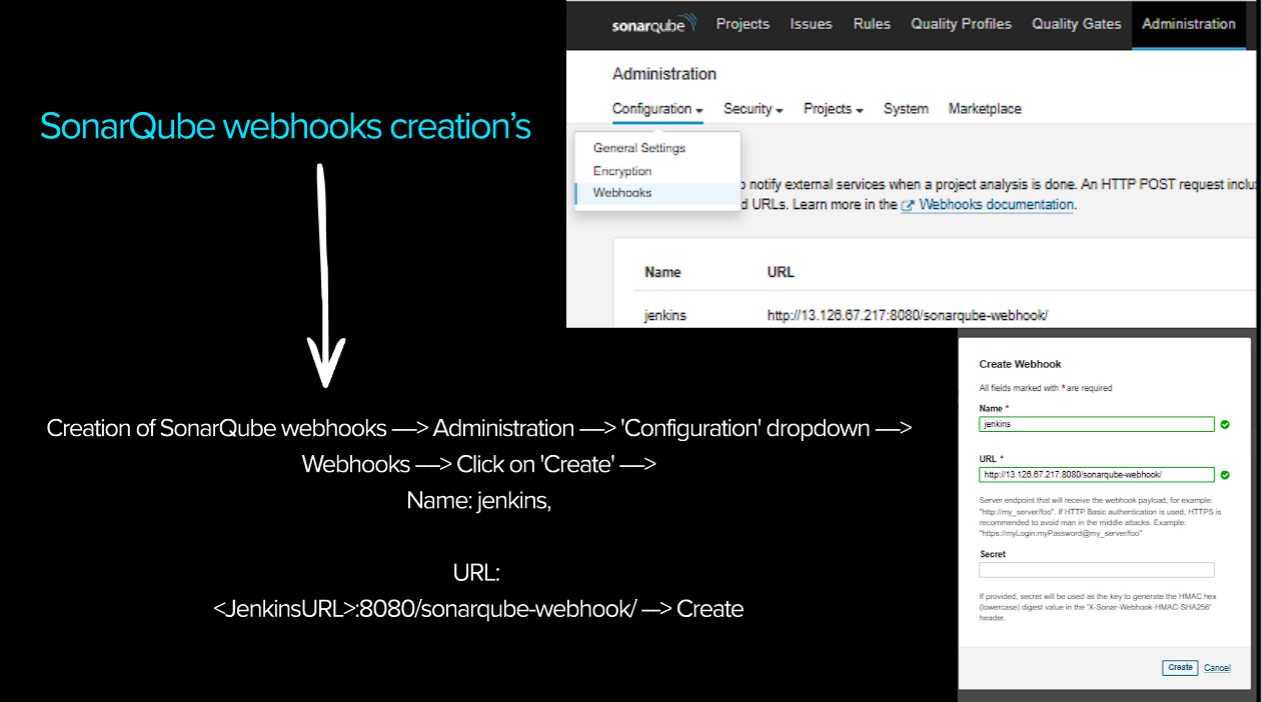Expand the Projects dropdown under Administration
1262x702 pixels.
833,109
